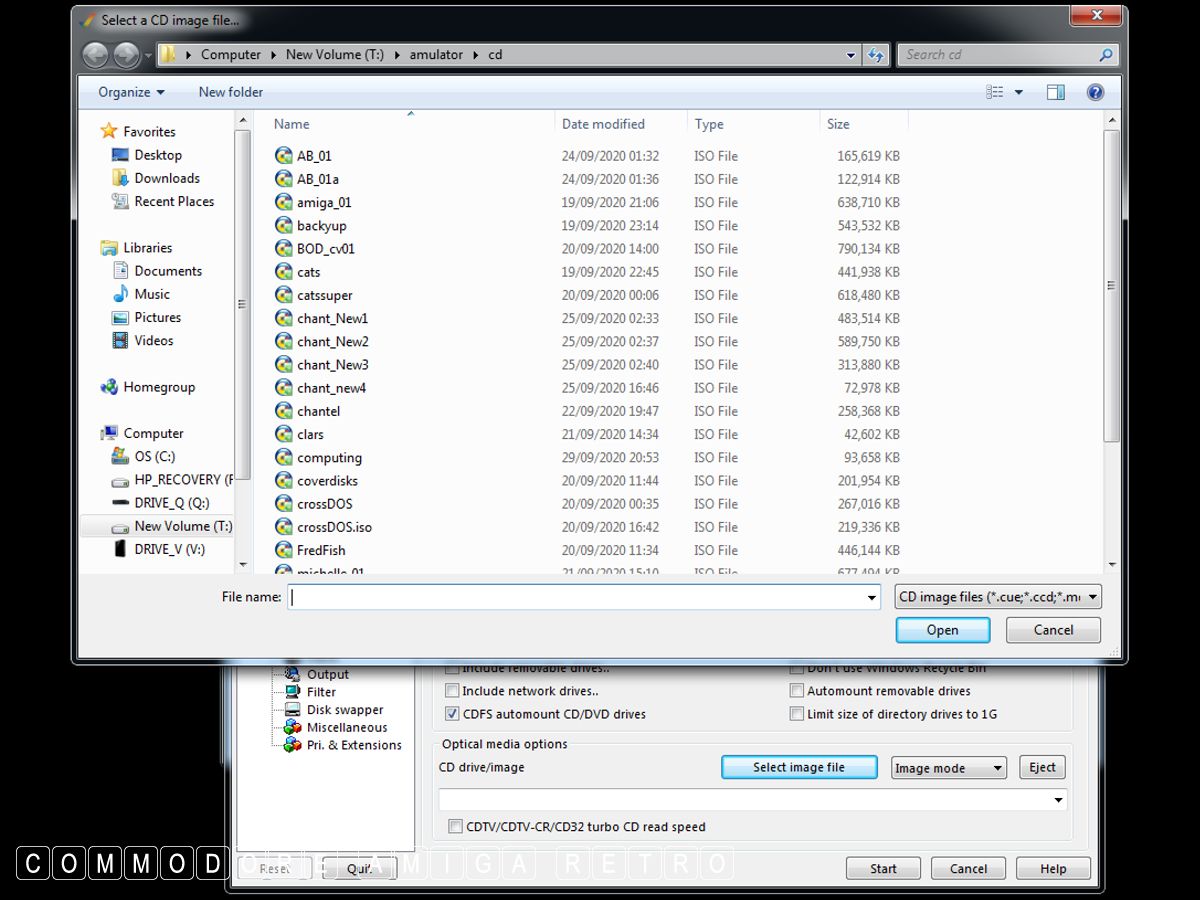Open the File name history dropdown arrow

tap(873, 597)
